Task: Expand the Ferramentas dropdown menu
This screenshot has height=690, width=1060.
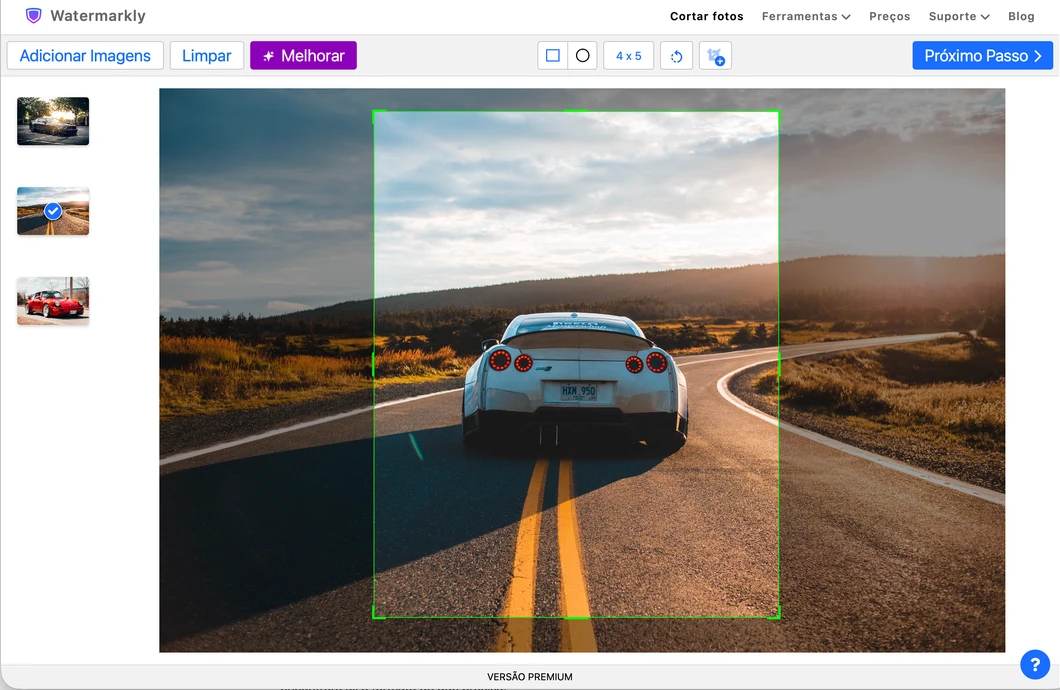Action: point(806,16)
